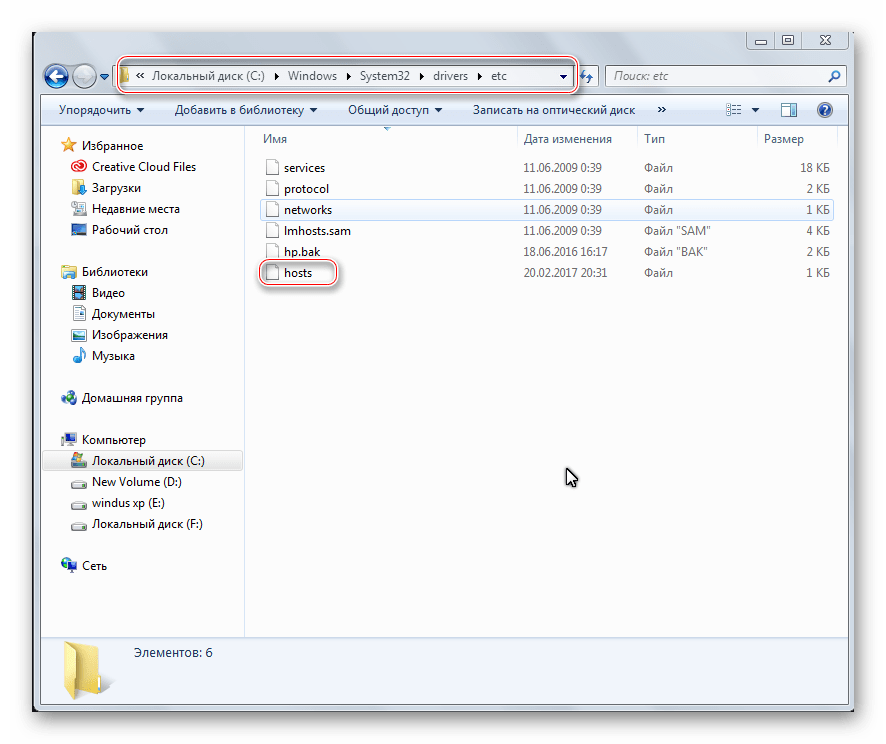
Task: Change view with the view icon button
Action: [x=733, y=110]
